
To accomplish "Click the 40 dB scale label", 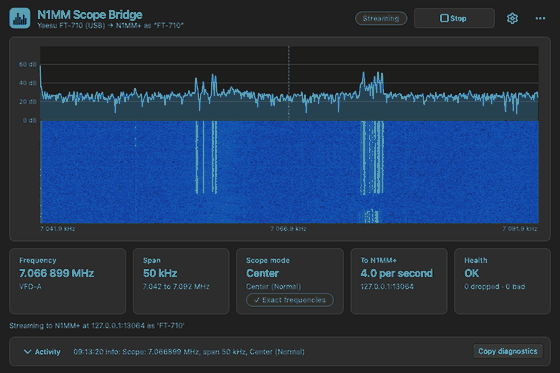I will 28,83.
